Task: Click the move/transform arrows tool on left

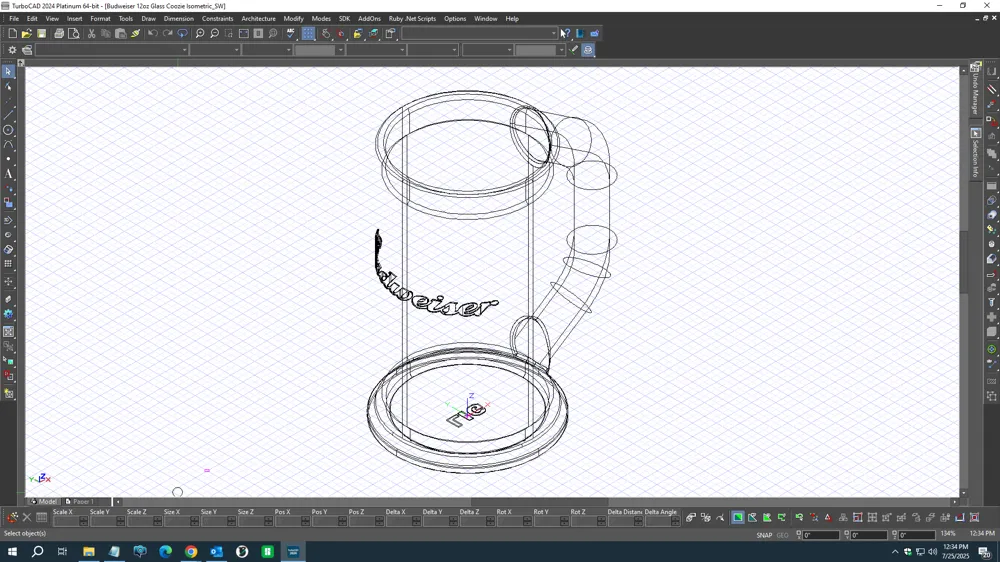Action: 8,281
